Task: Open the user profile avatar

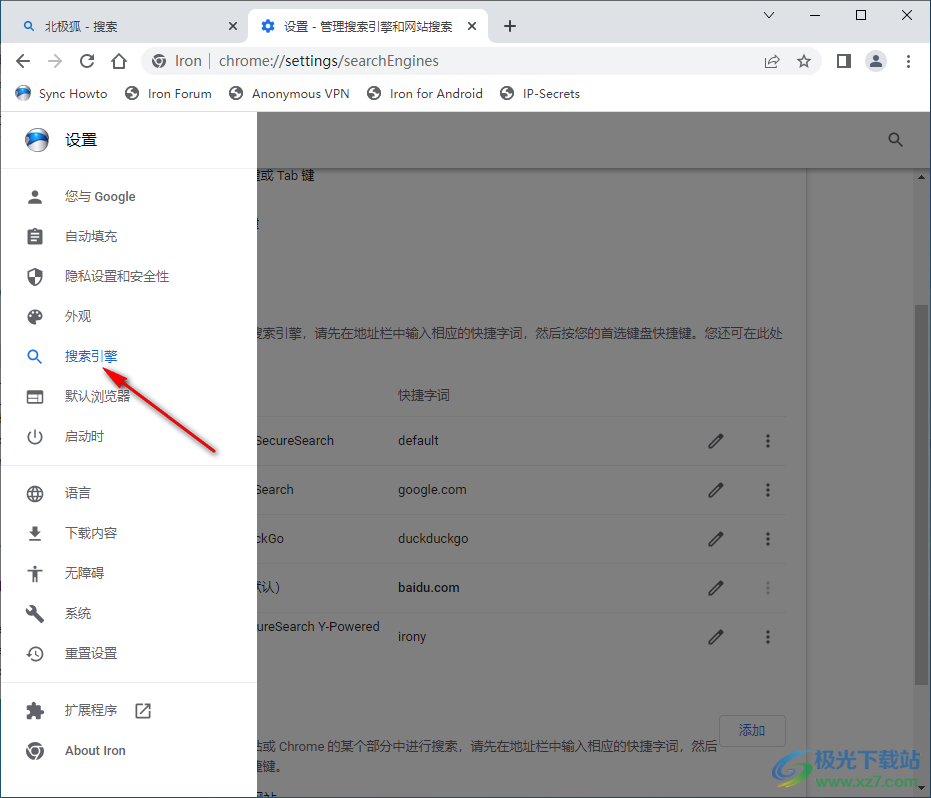Action: click(876, 61)
